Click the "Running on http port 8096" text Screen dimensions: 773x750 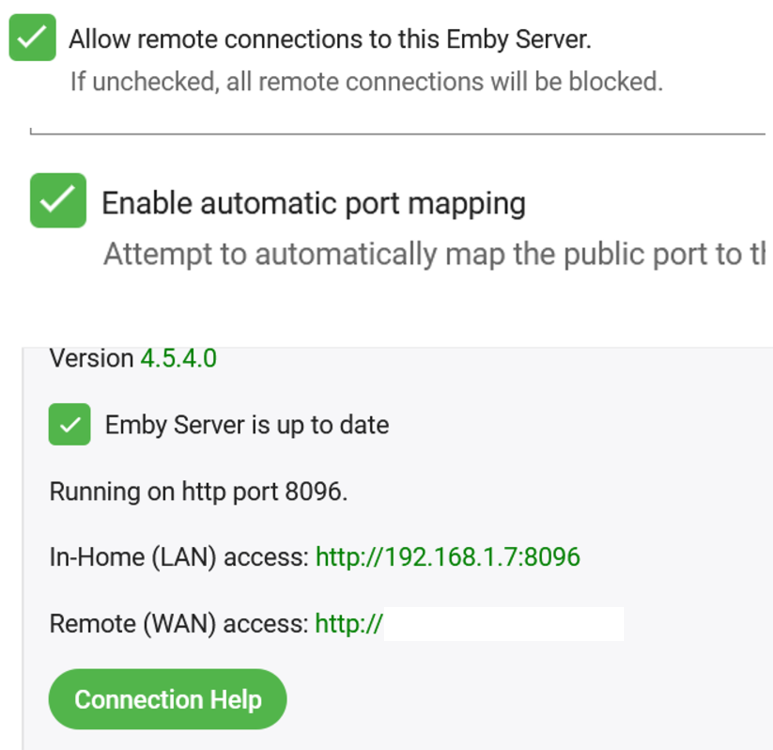(x=198, y=492)
